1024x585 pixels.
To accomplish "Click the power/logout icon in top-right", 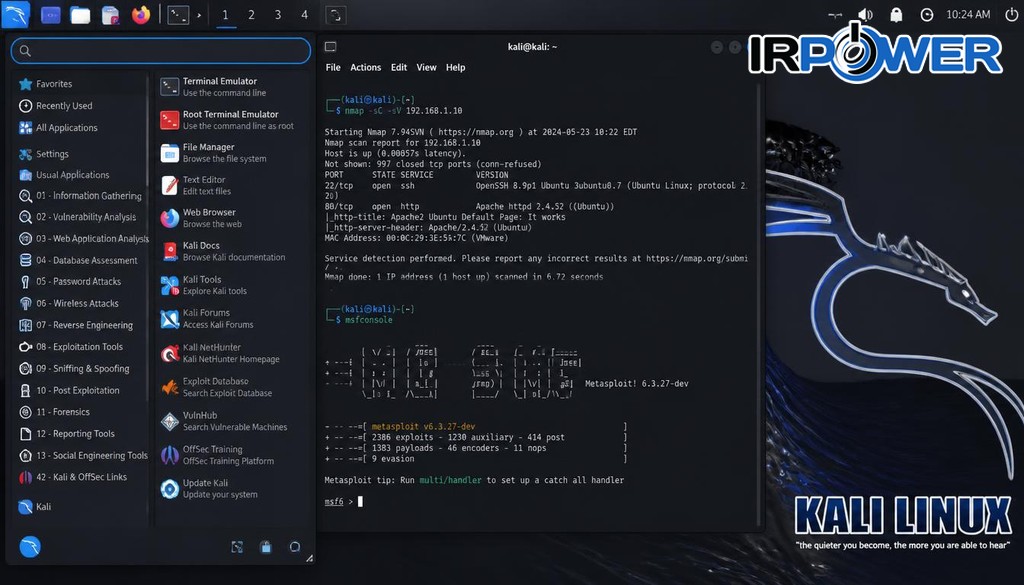I will point(1011,14).
